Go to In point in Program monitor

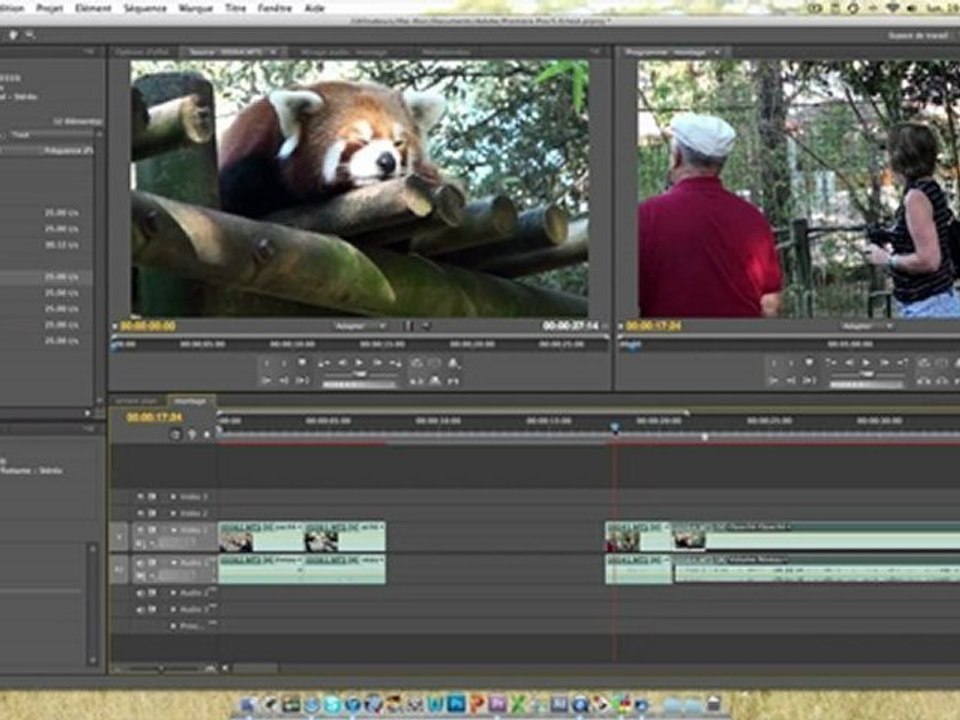[x=773, y=380]
